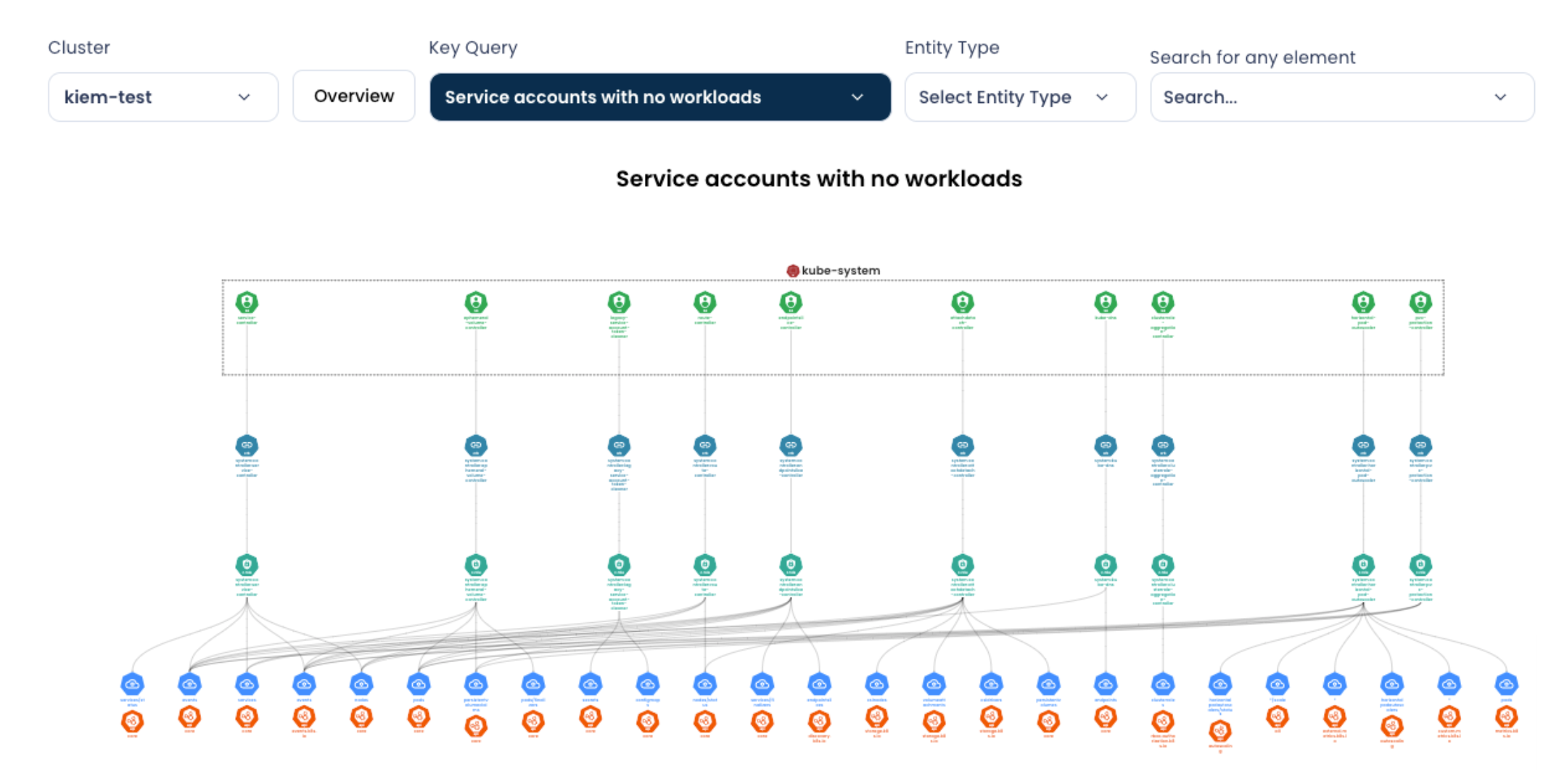Expand the Key Query dropdown
The width and height of the screenshot is (1551, 784).
[659, 96]
